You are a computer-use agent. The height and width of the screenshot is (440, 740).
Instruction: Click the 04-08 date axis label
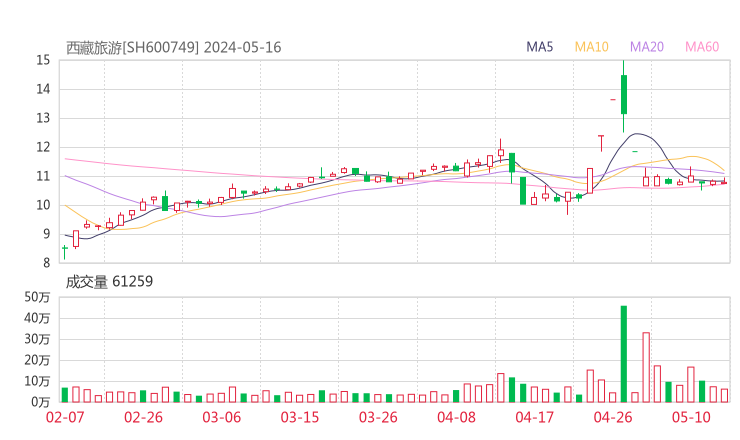(x=456, y=417)
